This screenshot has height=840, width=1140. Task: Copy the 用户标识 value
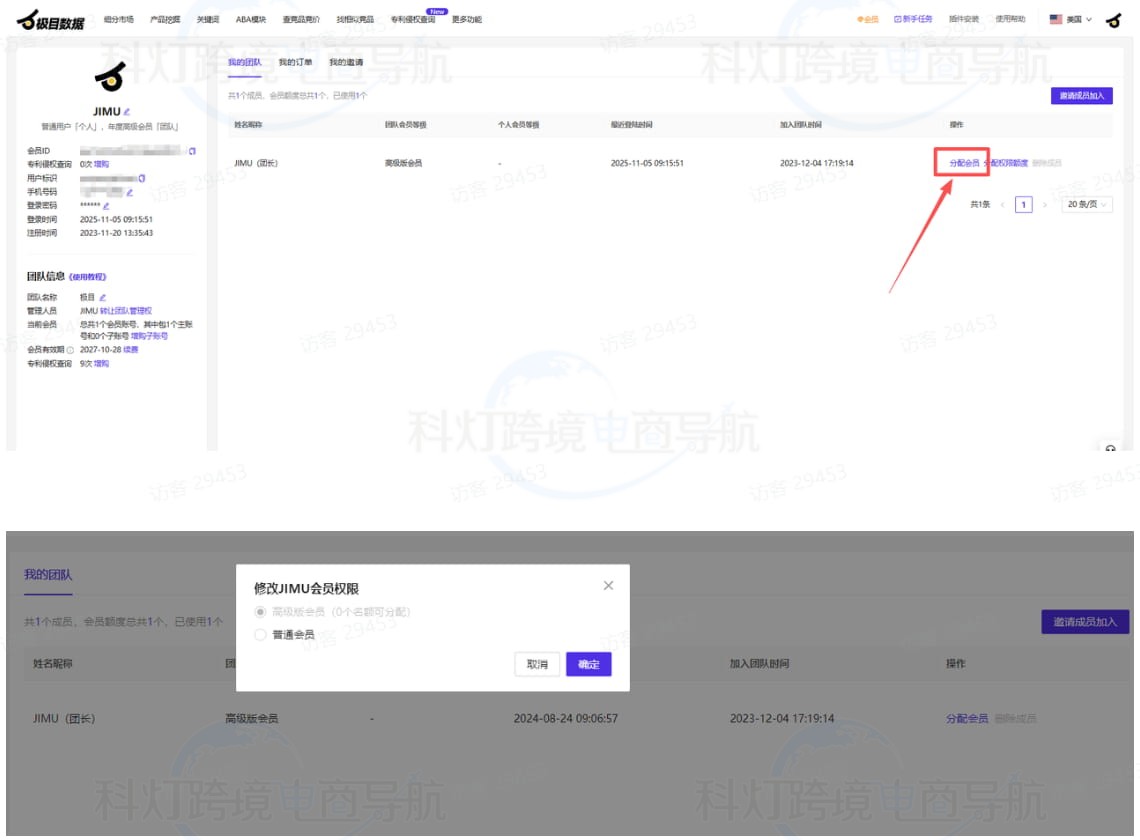[142, 178]
